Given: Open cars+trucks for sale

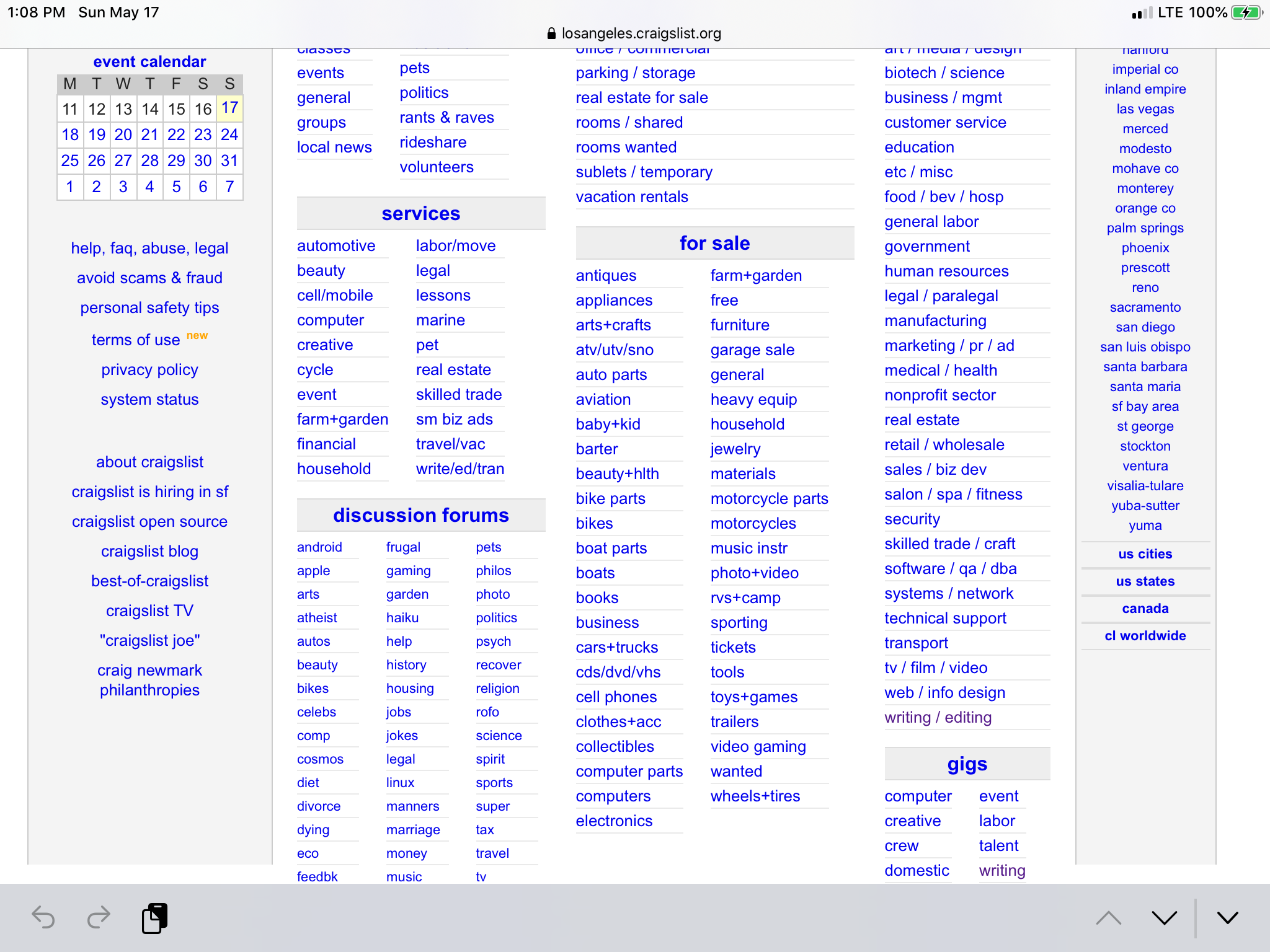Looking at the screenshot, I should (617, 647).
